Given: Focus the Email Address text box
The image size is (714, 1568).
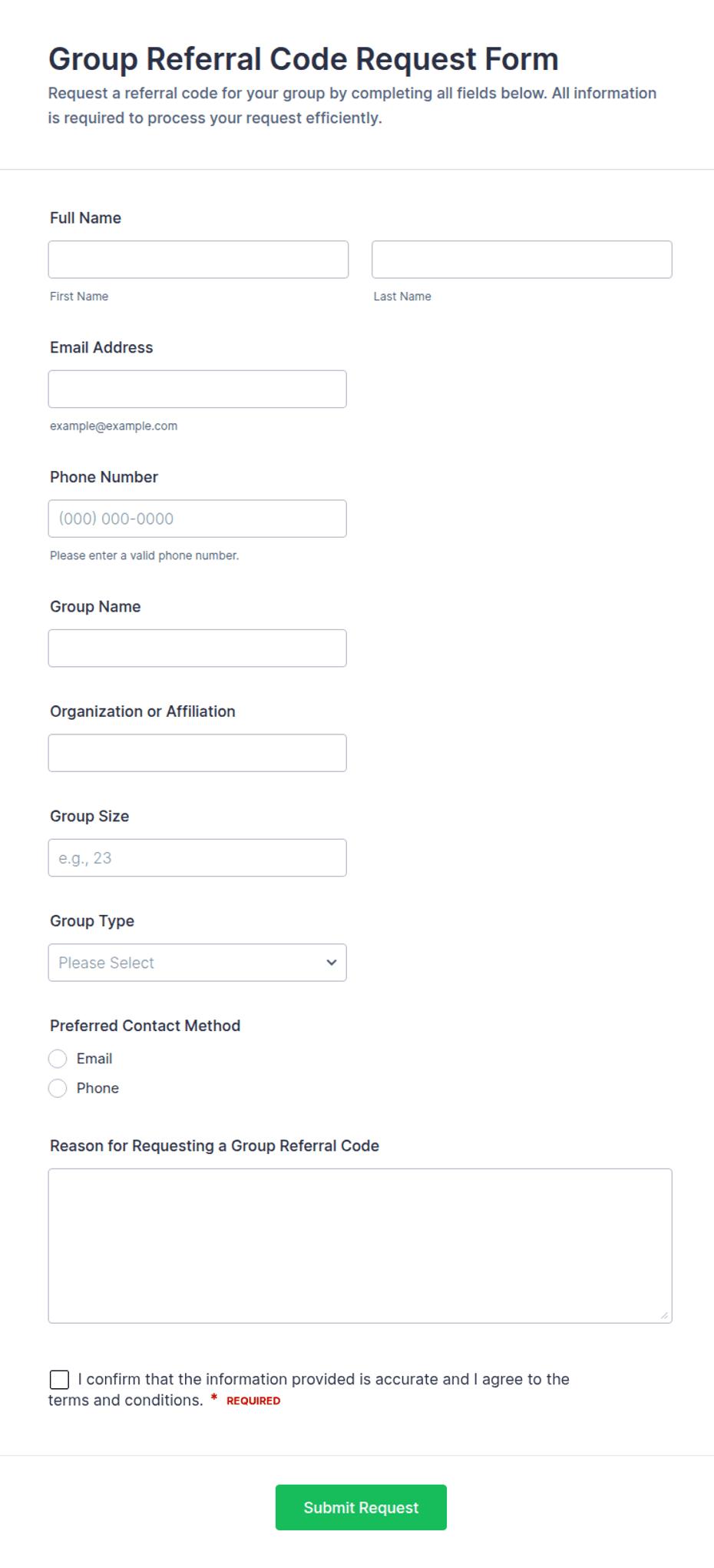Looking at the screenshot, I should pos(197,389).
